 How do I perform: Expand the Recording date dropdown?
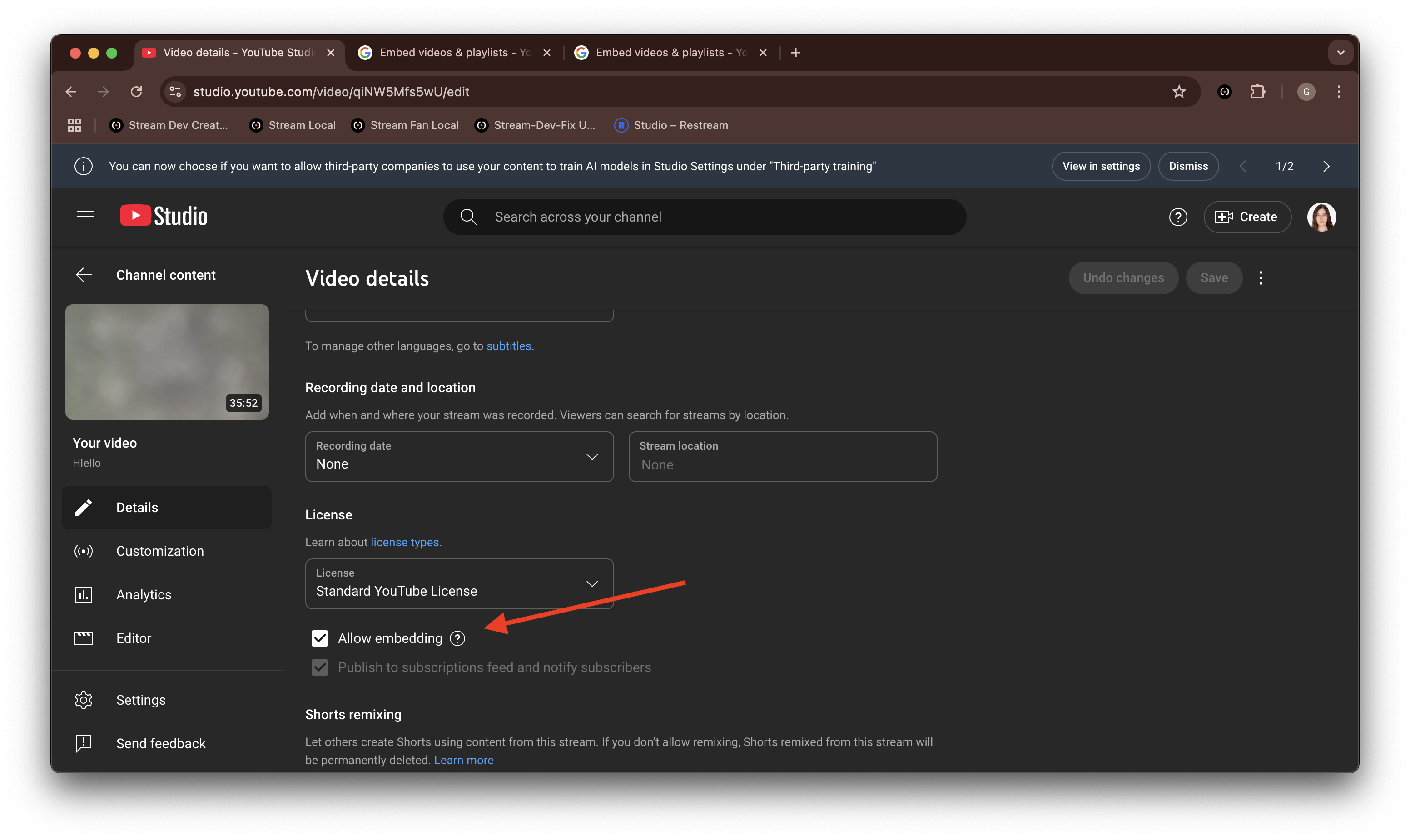click(459, 457)
